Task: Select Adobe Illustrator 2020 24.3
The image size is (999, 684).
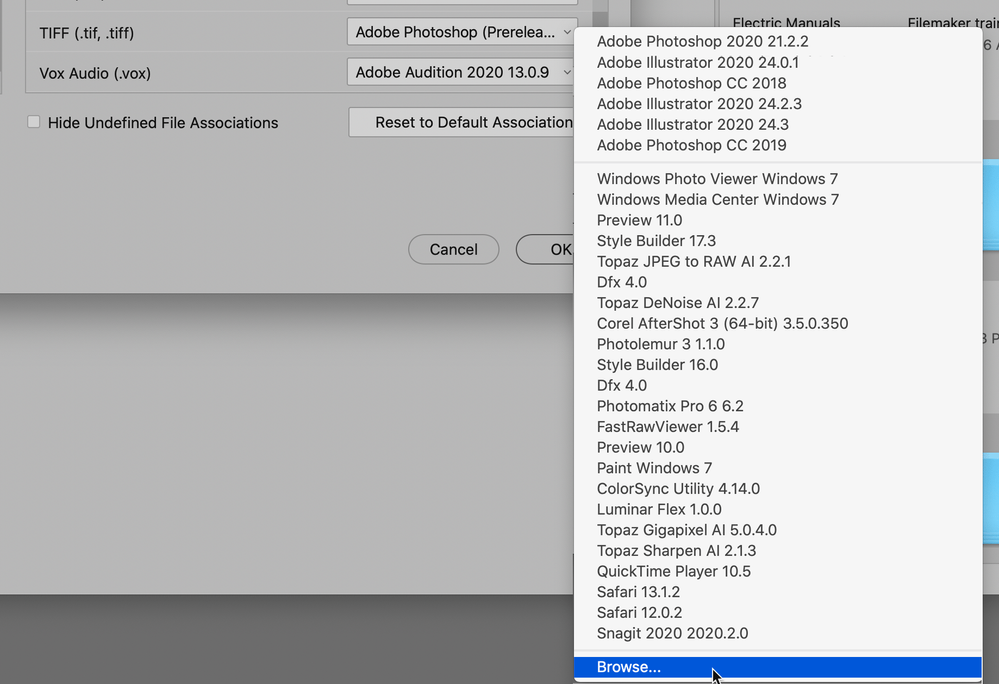Action: coord(777,124)
